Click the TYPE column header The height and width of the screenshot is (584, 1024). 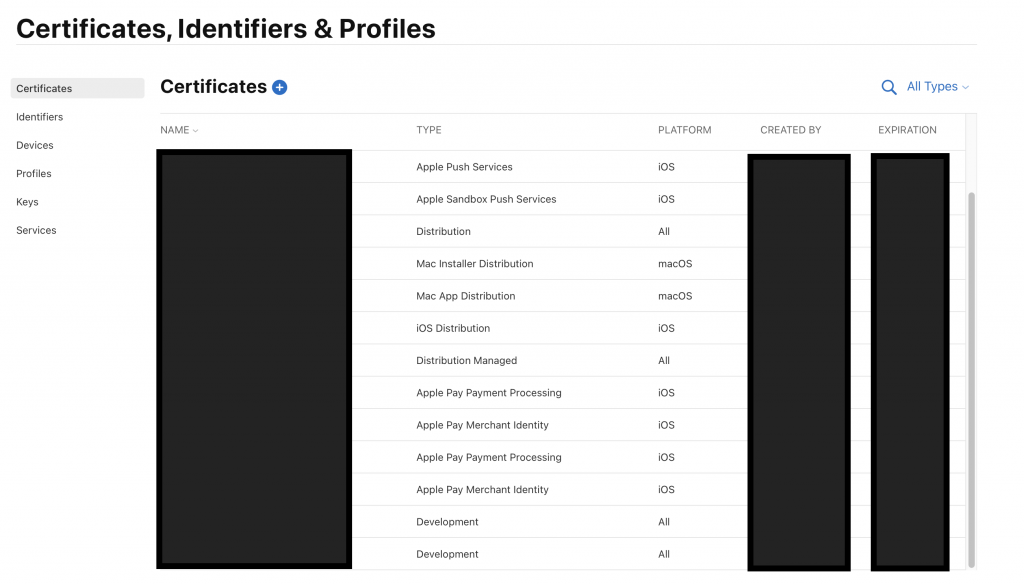pyautogui.click(x=429, y=130)
